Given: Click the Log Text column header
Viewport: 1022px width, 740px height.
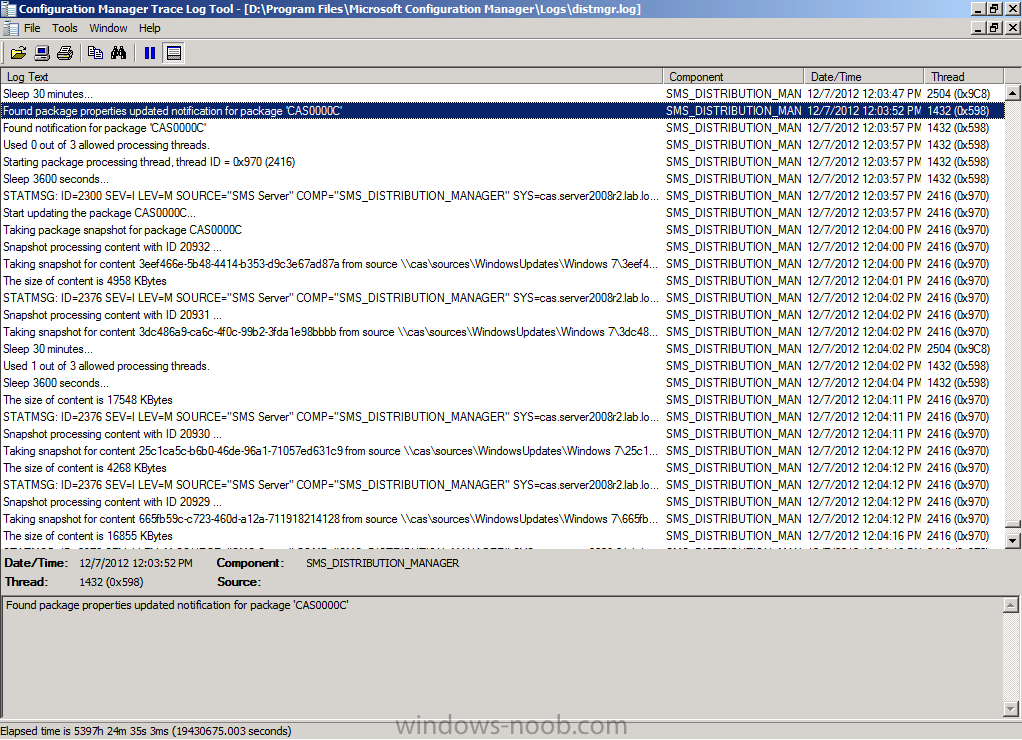Looking at the screenshot, I should (x=332, y=76).
